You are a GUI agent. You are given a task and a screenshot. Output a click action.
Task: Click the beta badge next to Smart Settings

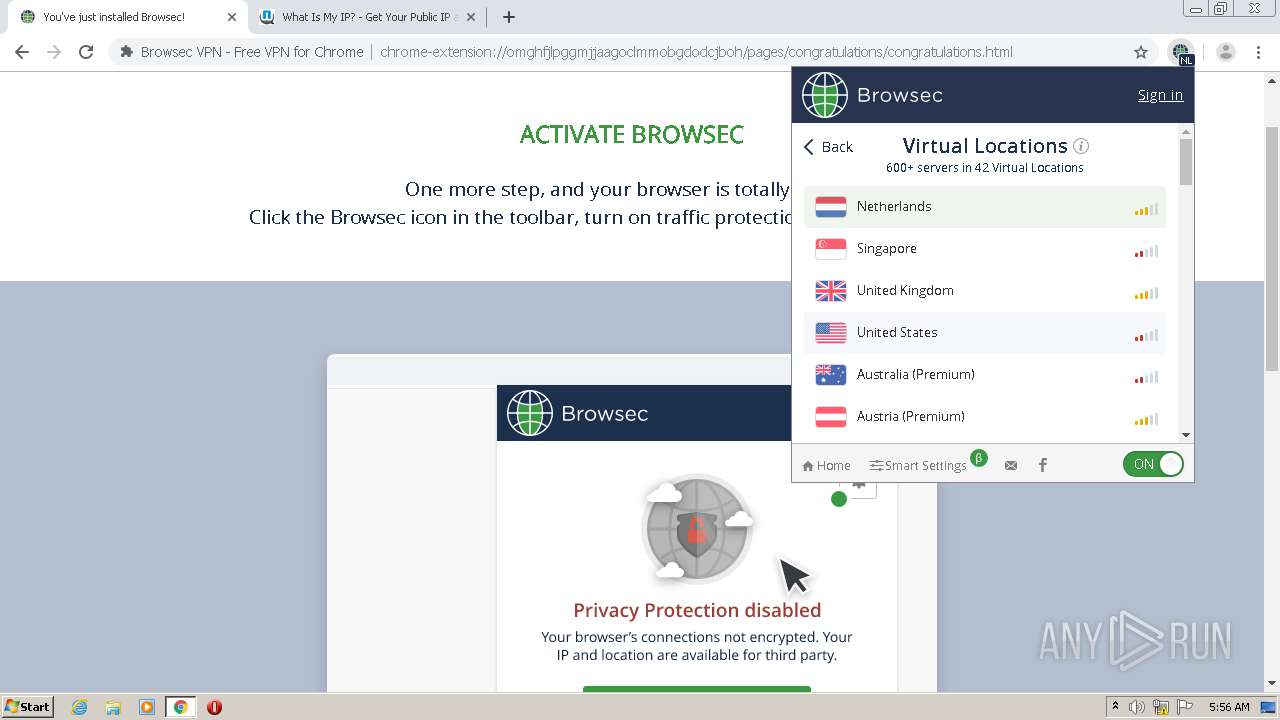(x=979, y=458)
